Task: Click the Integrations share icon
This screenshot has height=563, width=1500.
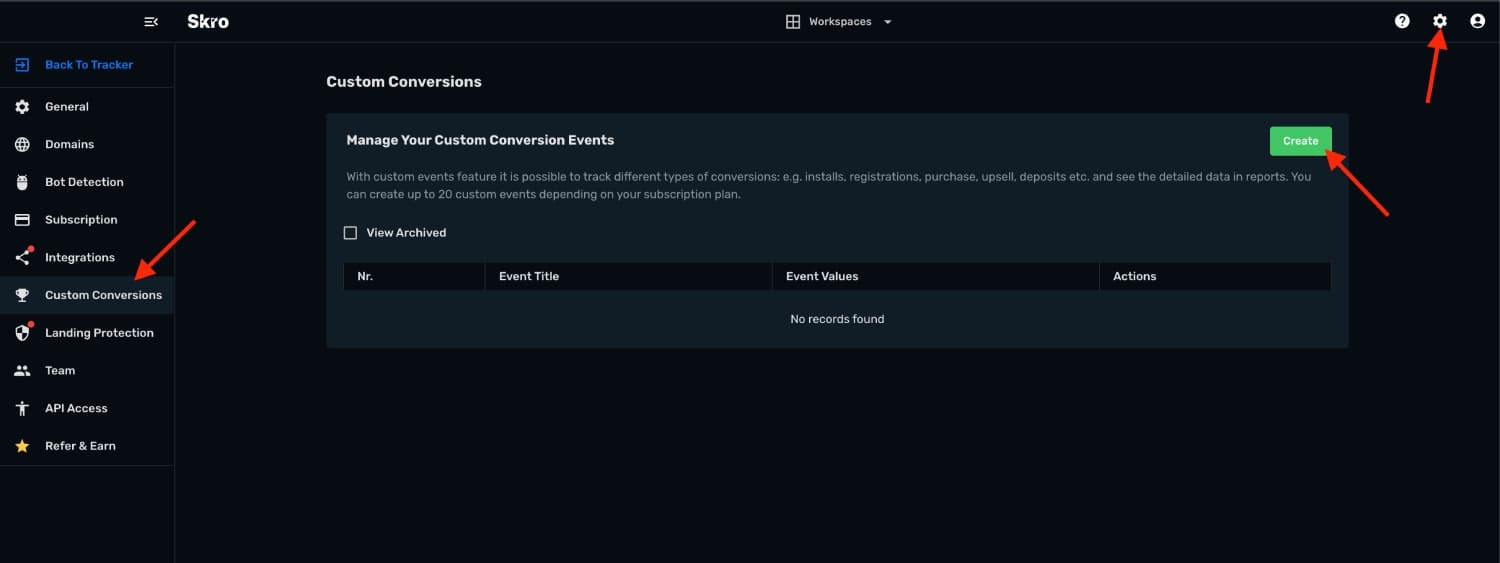Action: (22, 258)
